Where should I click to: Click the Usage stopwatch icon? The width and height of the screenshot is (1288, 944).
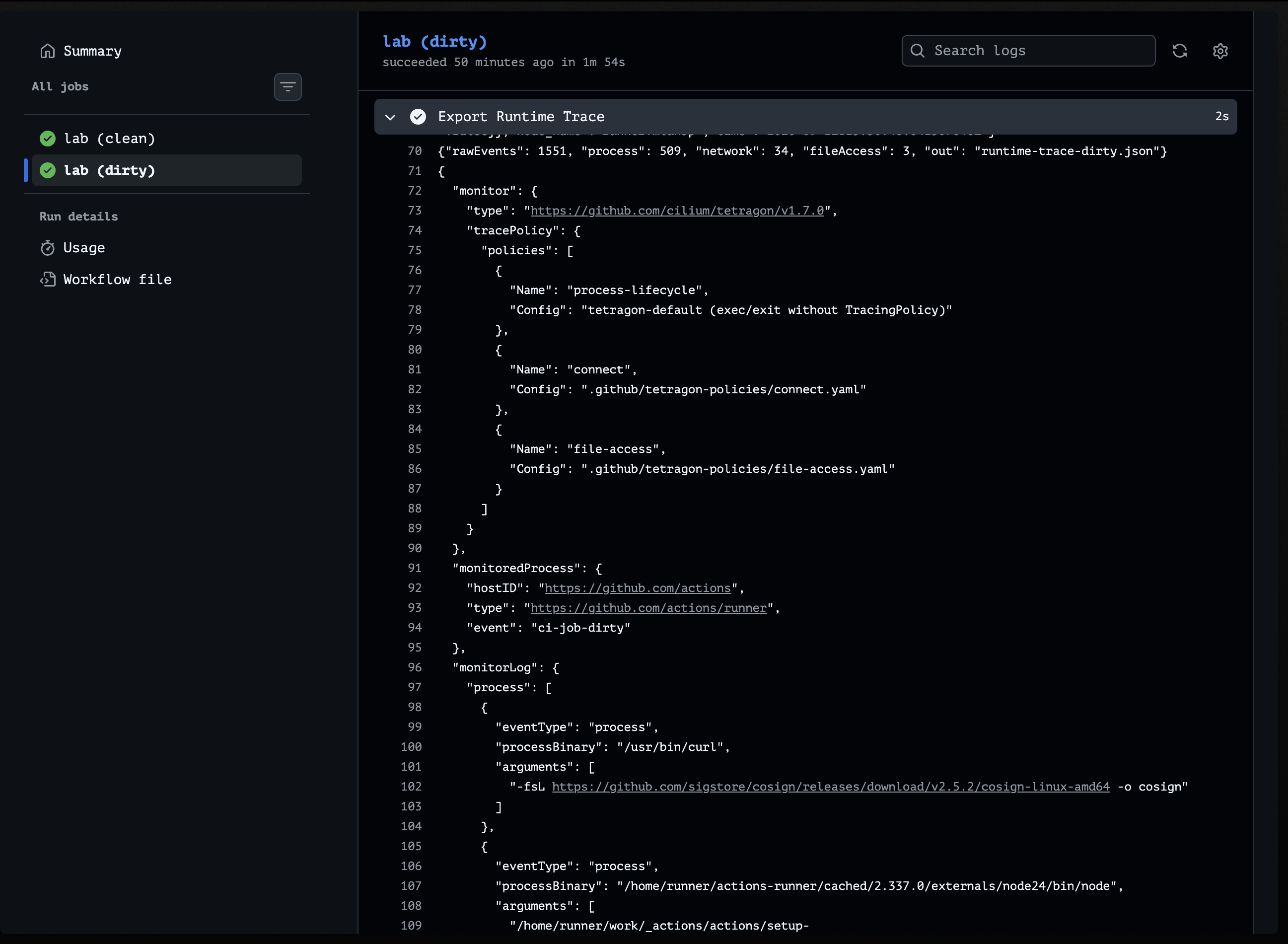point(48,248)
